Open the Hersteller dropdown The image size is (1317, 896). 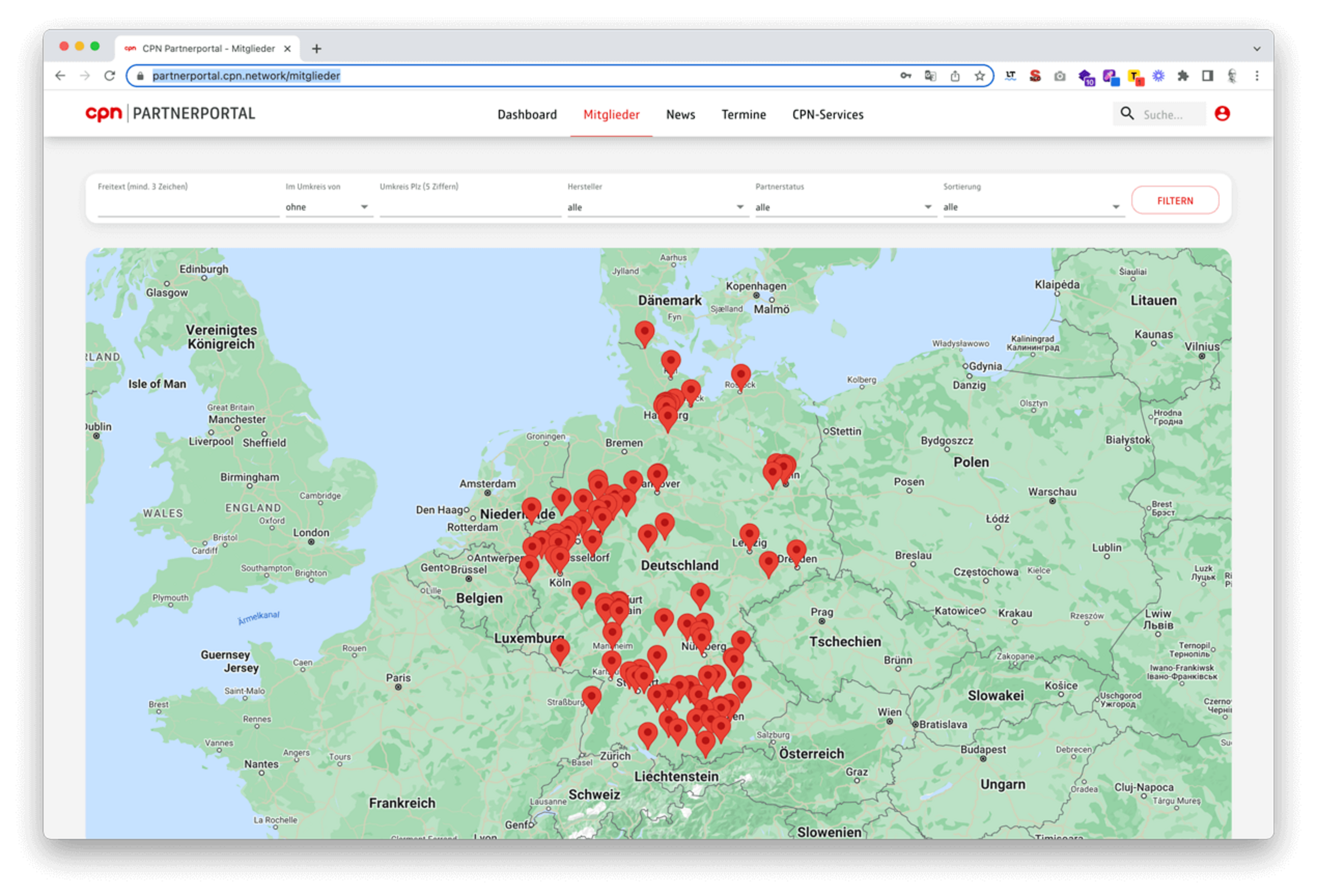(x=657, y=207)
